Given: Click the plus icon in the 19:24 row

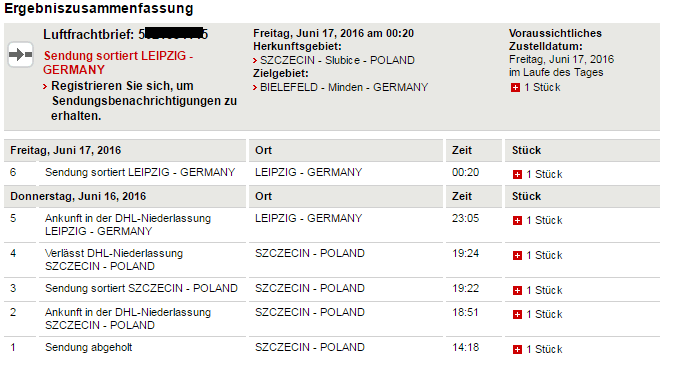Looking at the screenshot, I should click(517, 256).
